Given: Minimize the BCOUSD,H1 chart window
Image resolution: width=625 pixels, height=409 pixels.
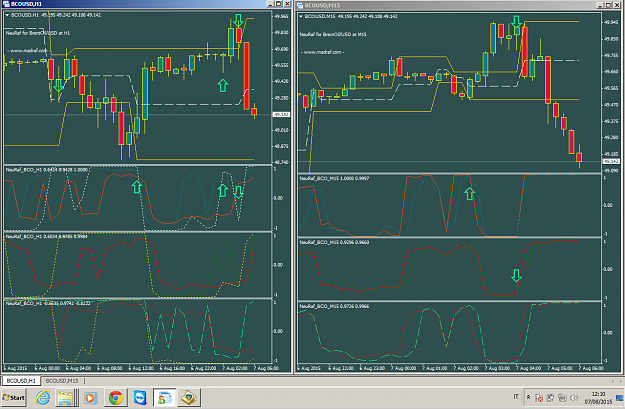Looking at the screenshot, I should point(270,4).
